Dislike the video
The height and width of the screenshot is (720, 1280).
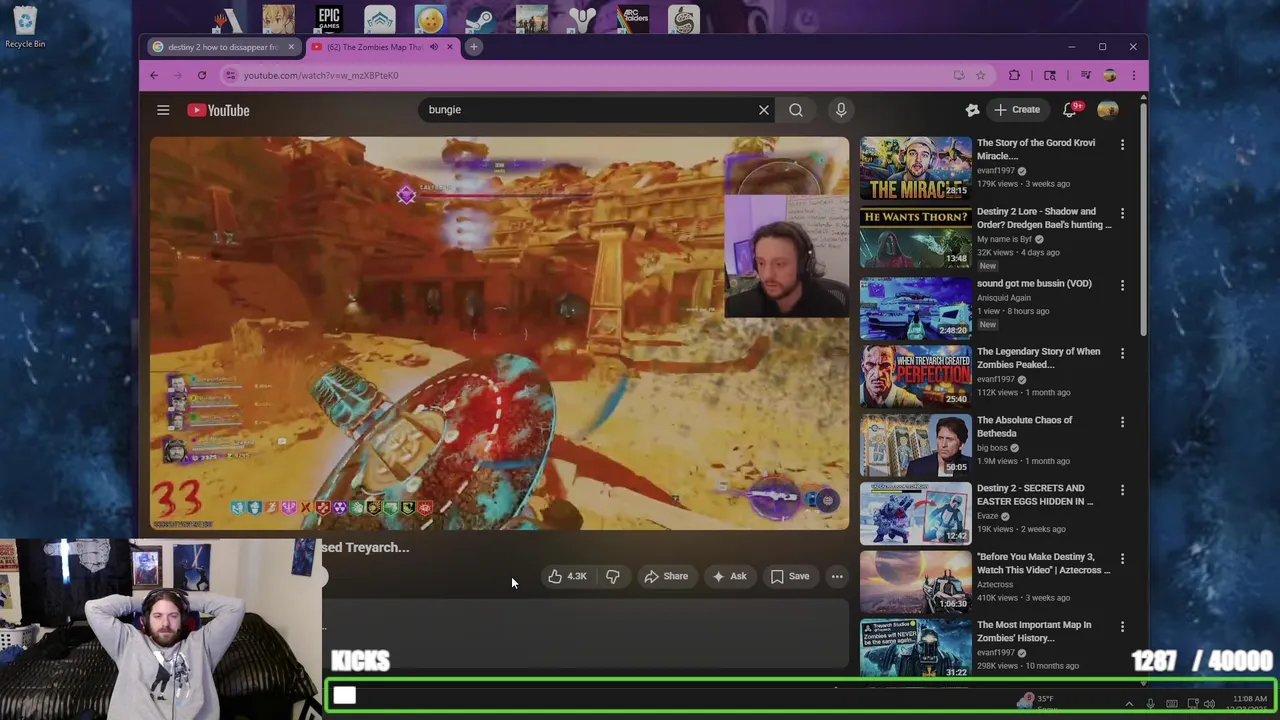613,576
